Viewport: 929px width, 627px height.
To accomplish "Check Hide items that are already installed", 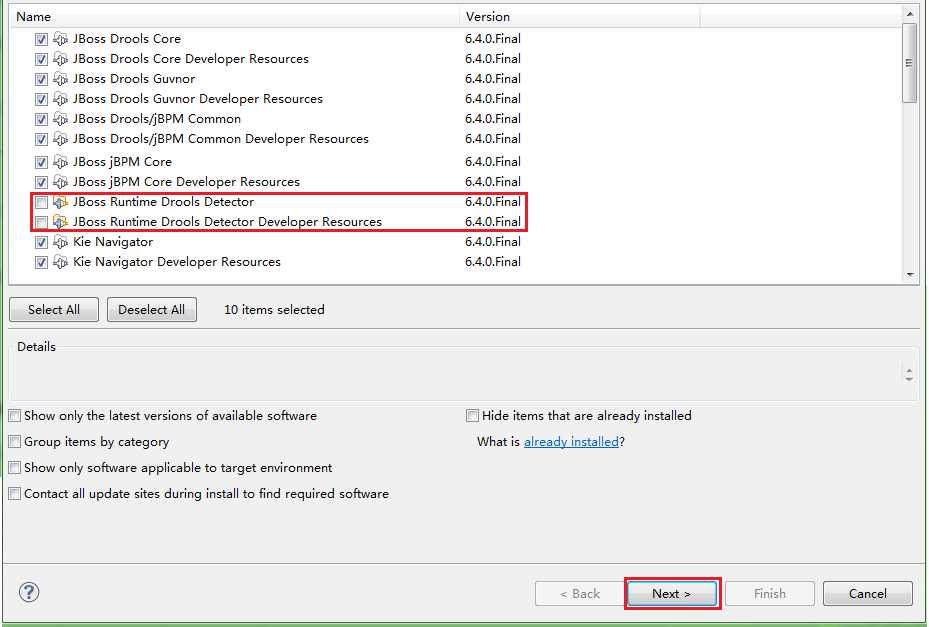I will click(x=472, y=416).
